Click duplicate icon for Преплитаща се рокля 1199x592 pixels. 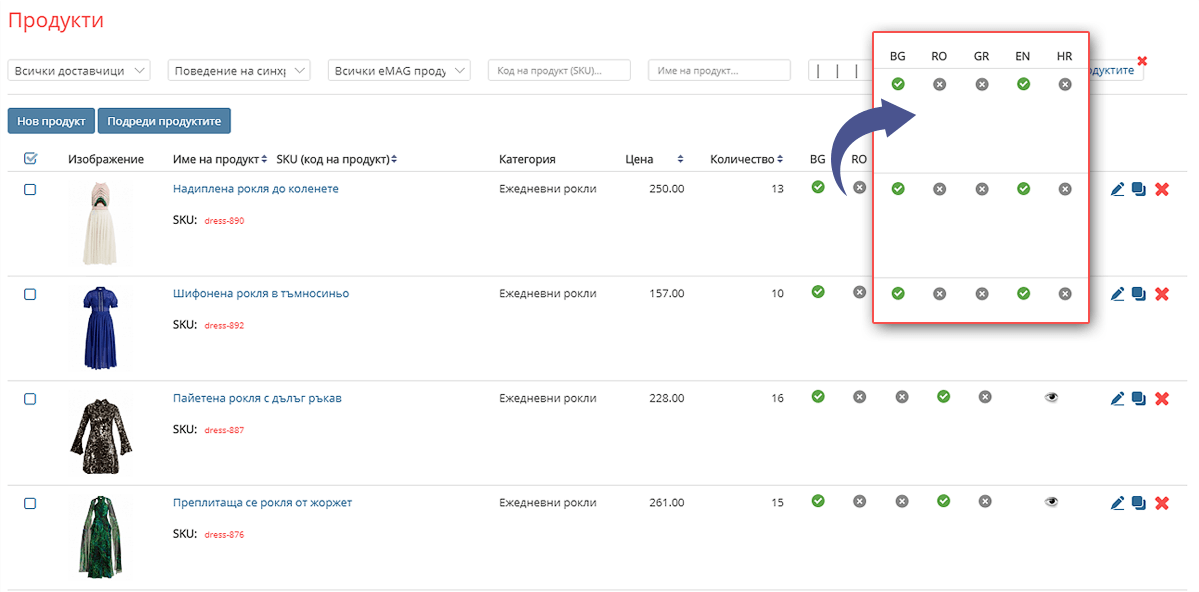pos(1139,503)
